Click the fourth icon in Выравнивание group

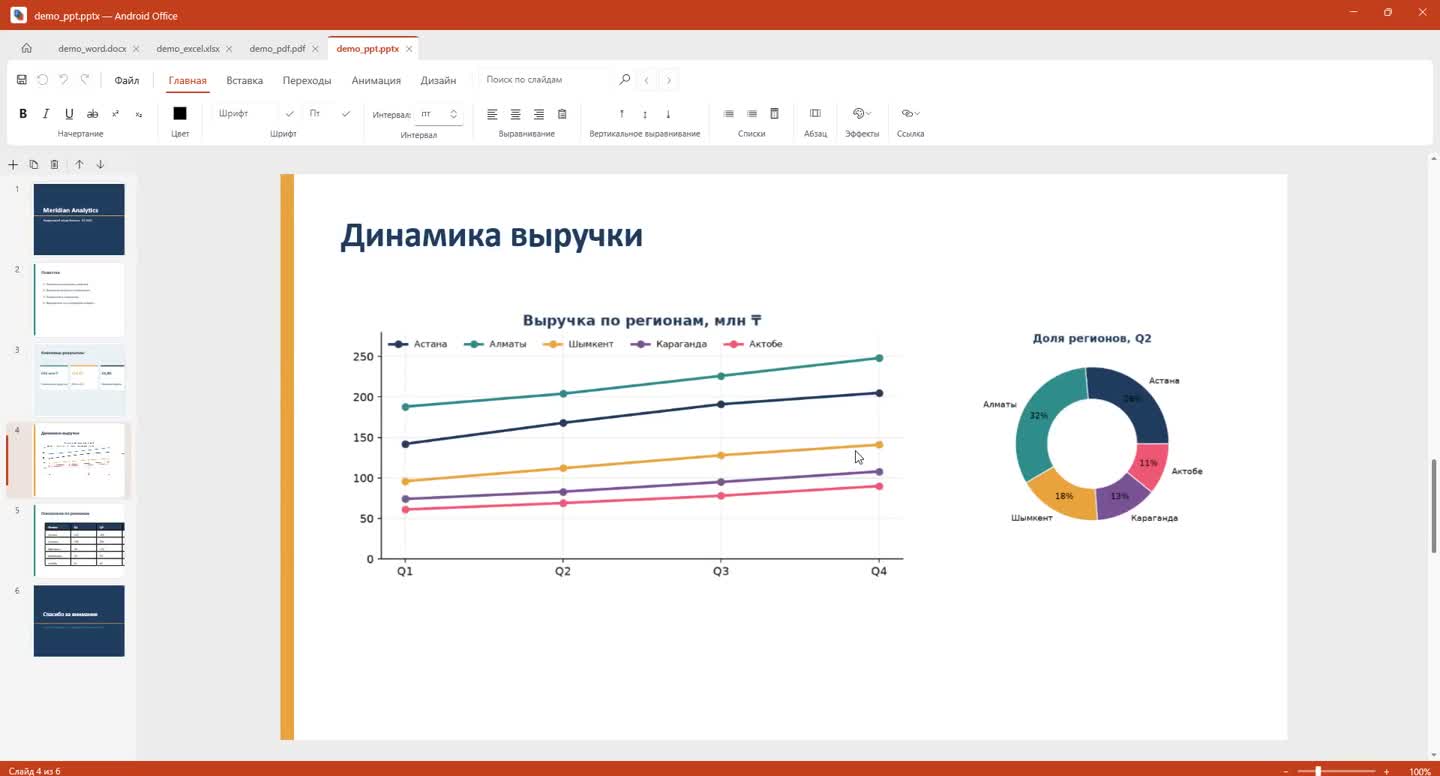pyautogui.click(x=562, y=114)
